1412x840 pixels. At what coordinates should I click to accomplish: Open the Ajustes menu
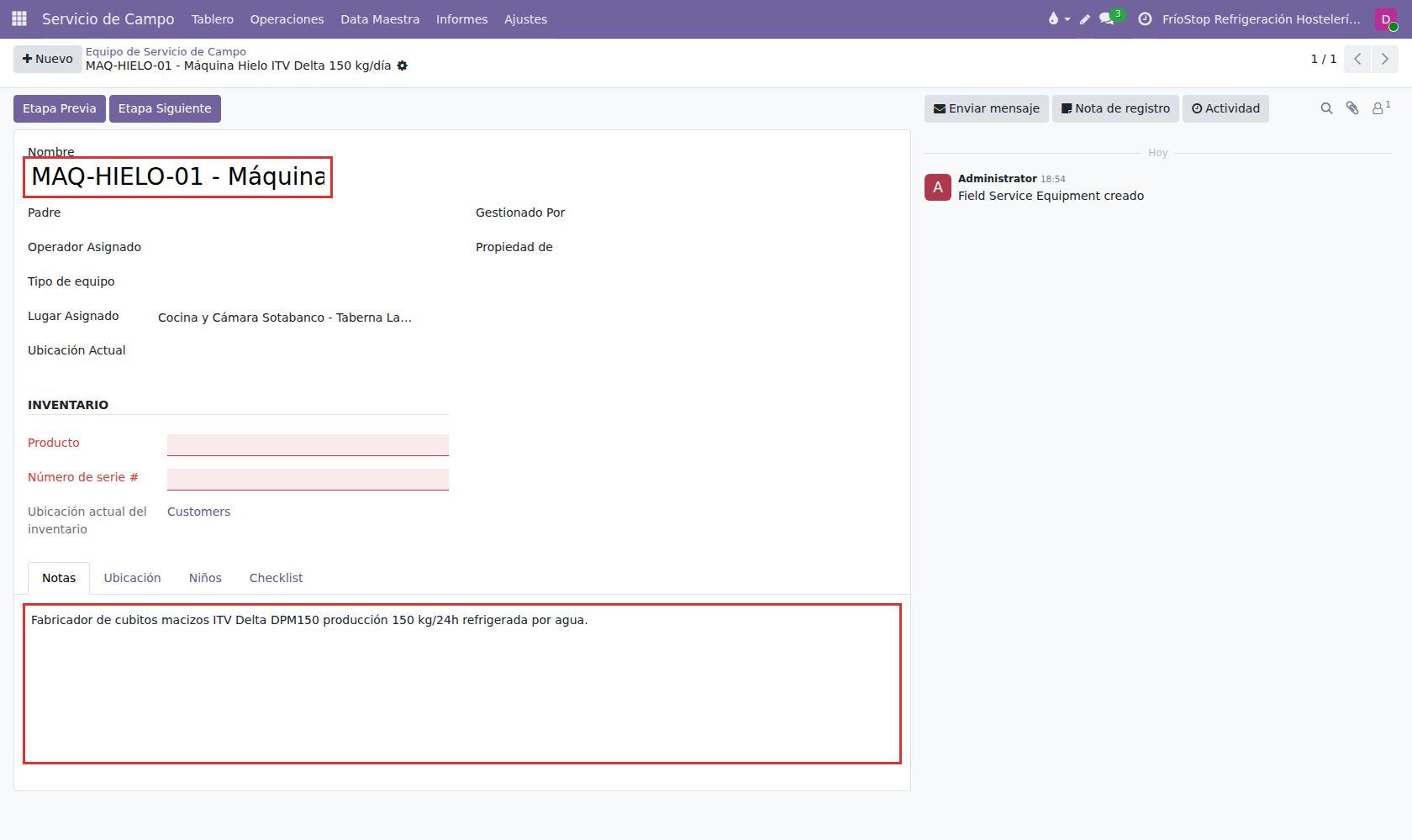(x=525, y=19)
